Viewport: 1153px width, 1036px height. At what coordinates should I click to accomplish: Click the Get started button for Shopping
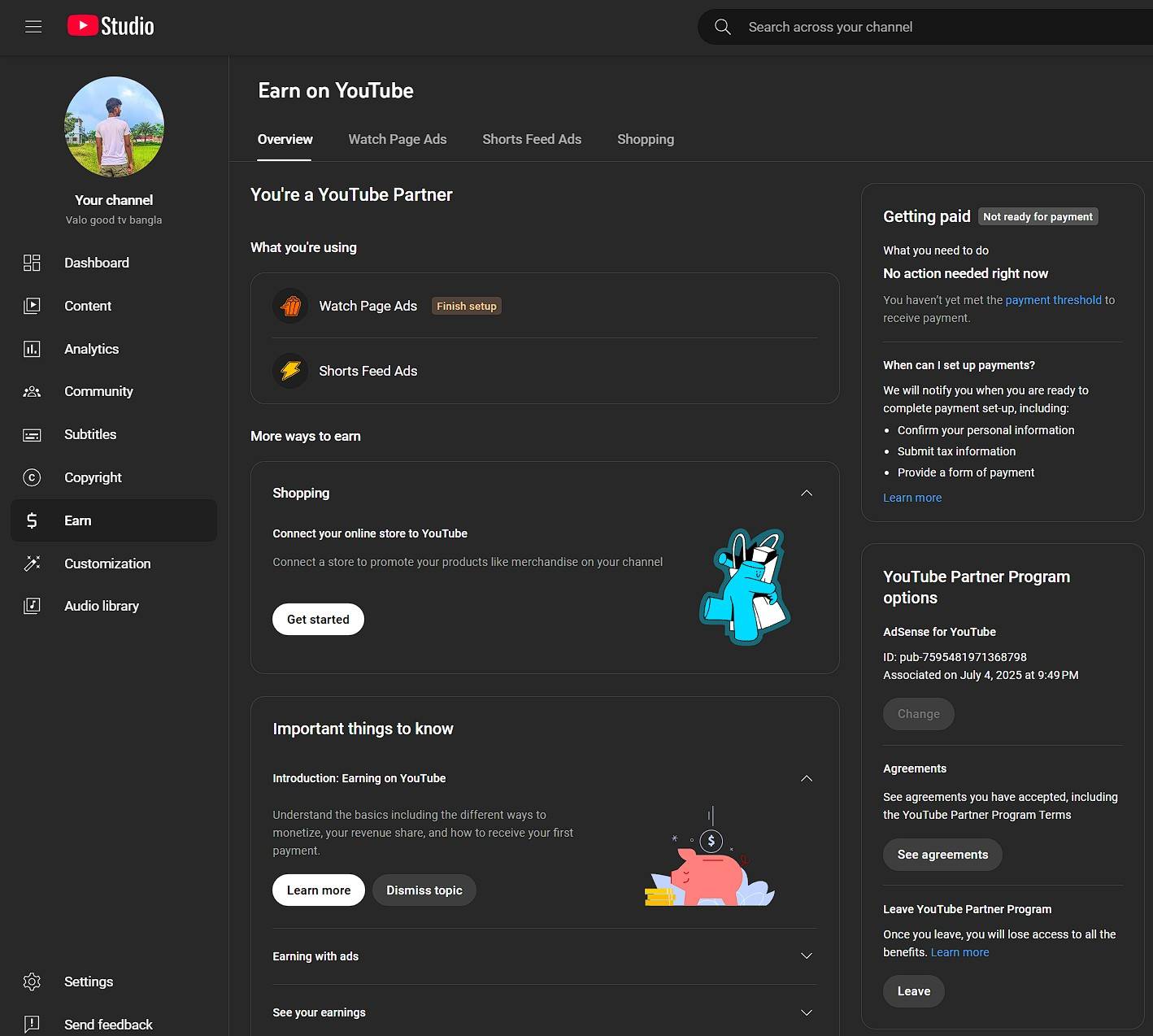(318, 620)
